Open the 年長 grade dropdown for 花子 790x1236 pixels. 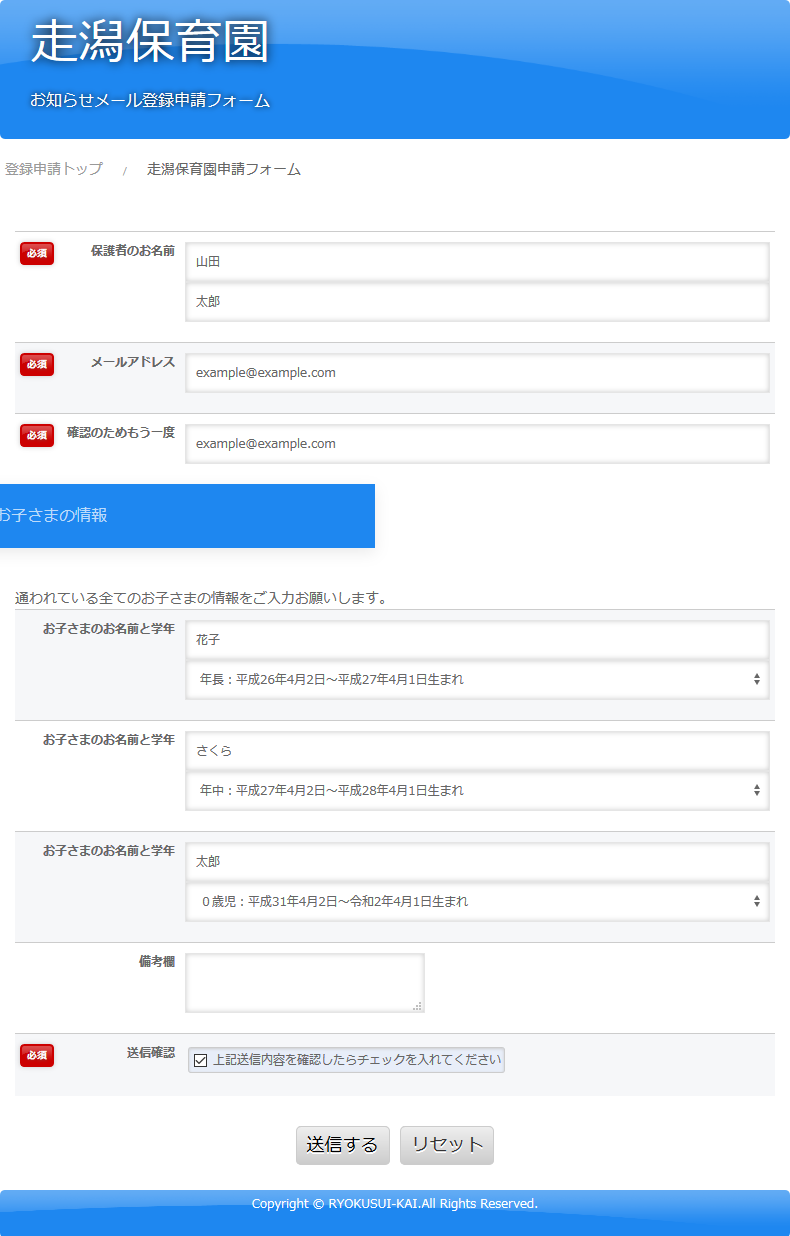point(477,680)
